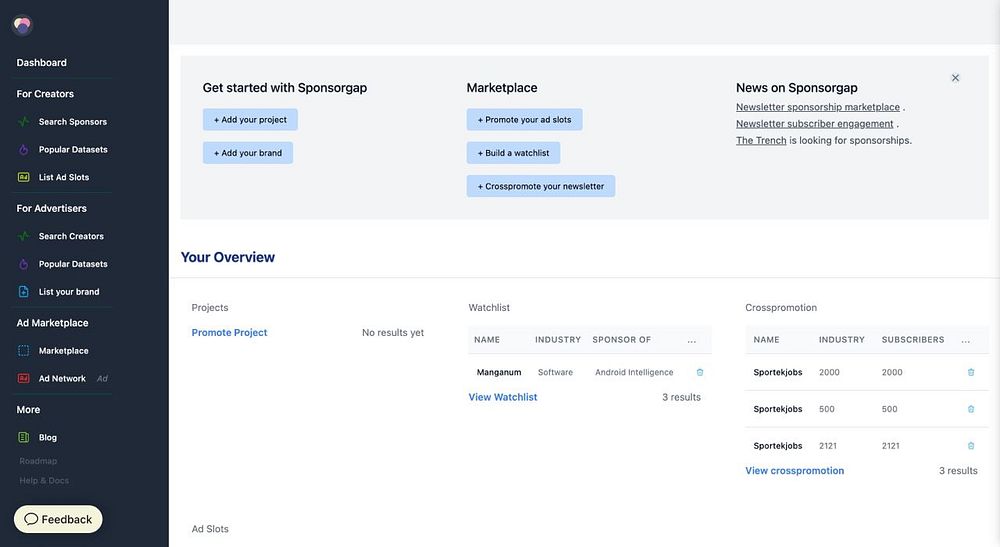This screenshot has height=547, width=1000.
Task: Click the Blog icon in sidebar
Action: [x=23, y=437]
